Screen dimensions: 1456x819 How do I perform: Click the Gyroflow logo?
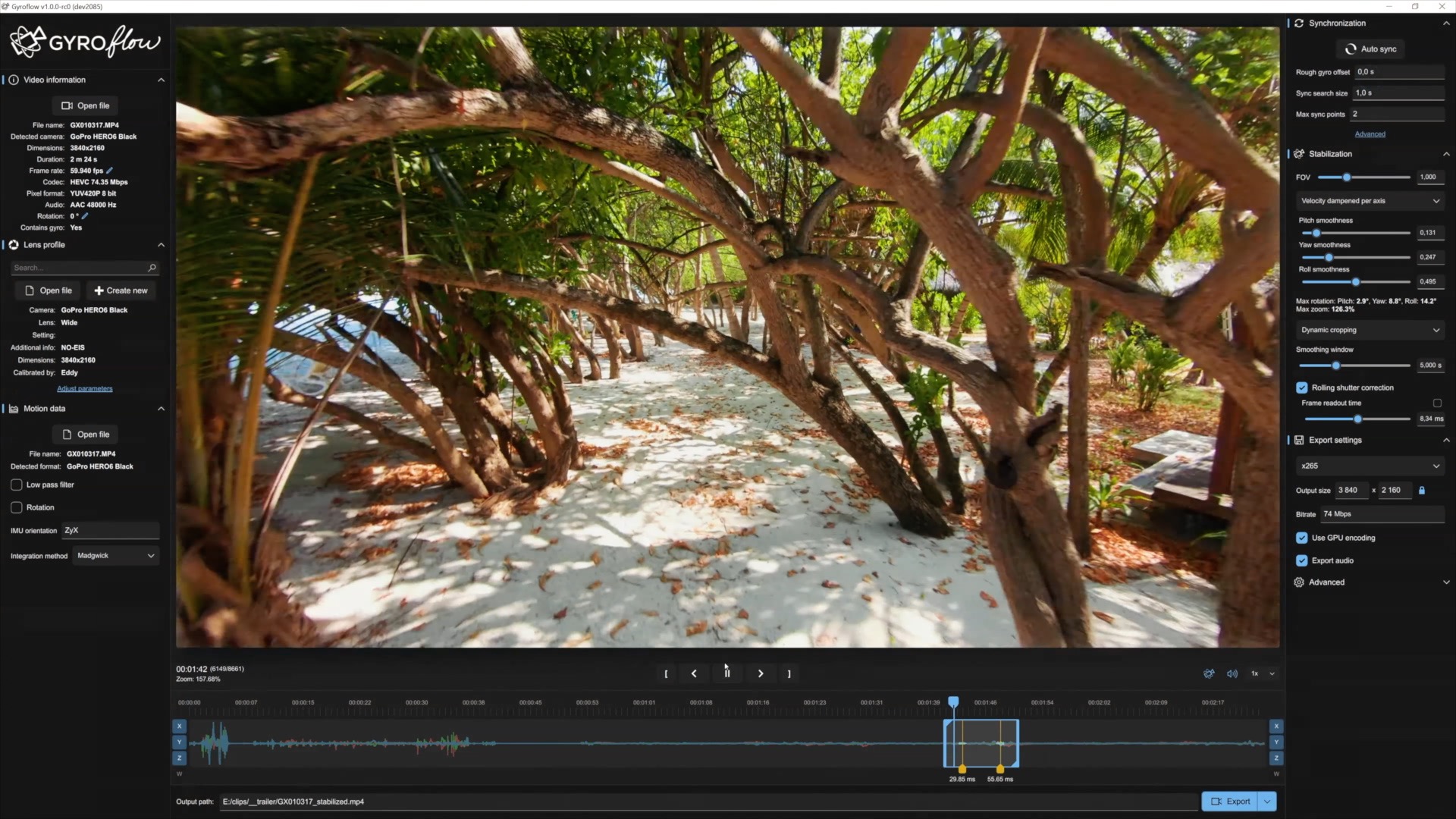click(x=85, y=42)
